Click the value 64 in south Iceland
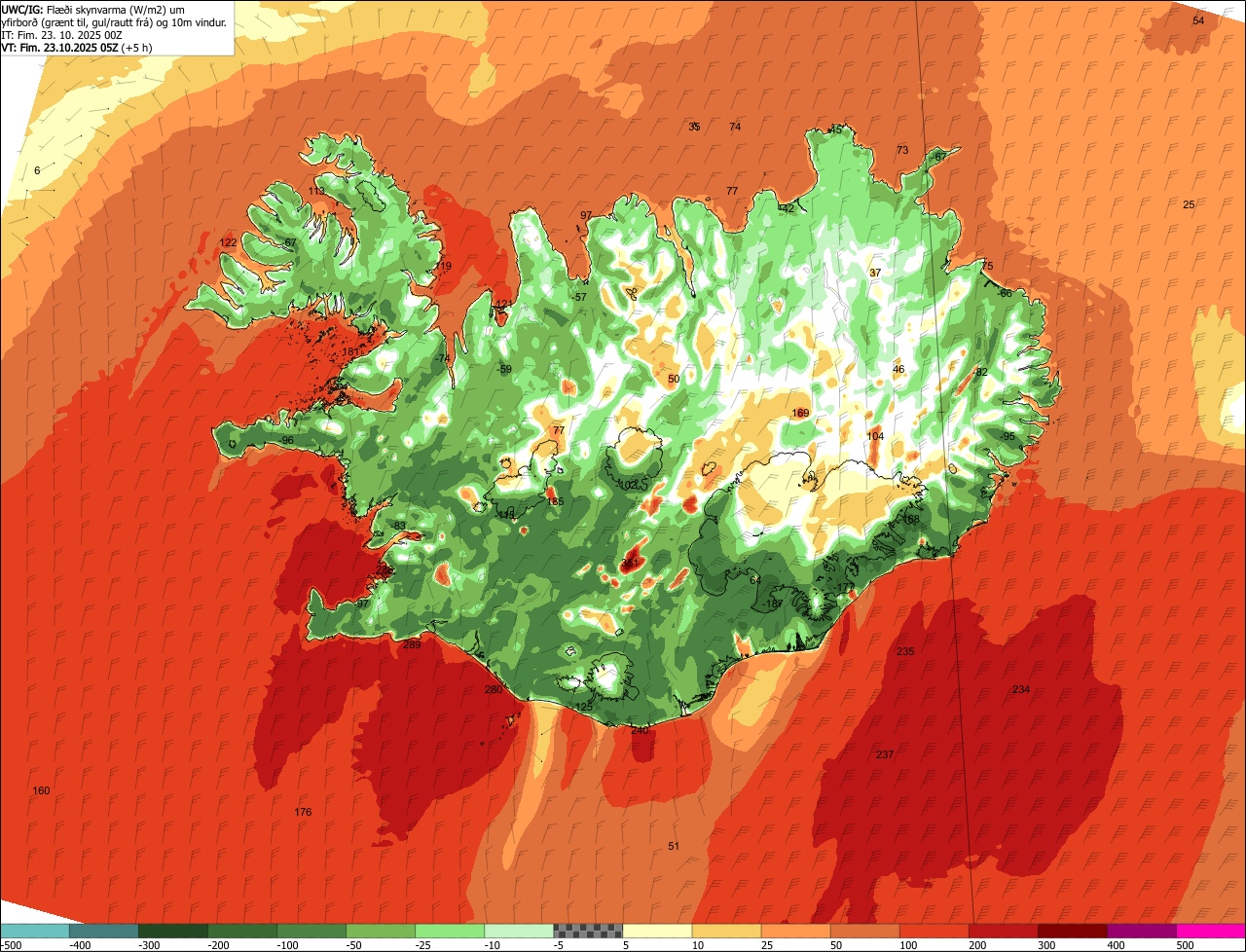 755,580
